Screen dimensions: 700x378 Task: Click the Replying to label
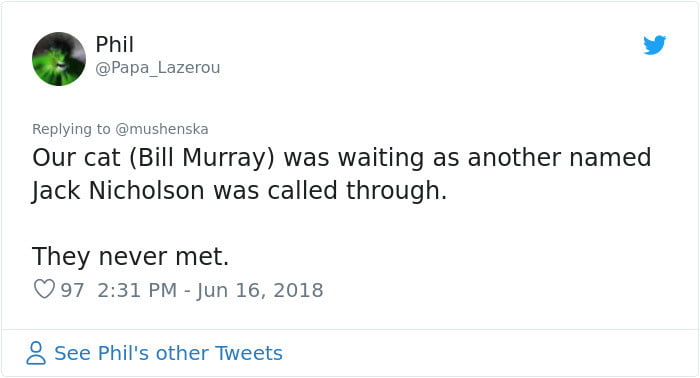[71, 129]
